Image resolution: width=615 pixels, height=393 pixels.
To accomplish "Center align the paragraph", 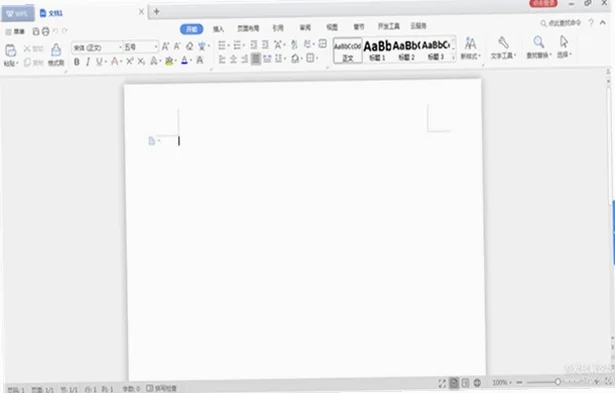I will click(x=233, y=59).
